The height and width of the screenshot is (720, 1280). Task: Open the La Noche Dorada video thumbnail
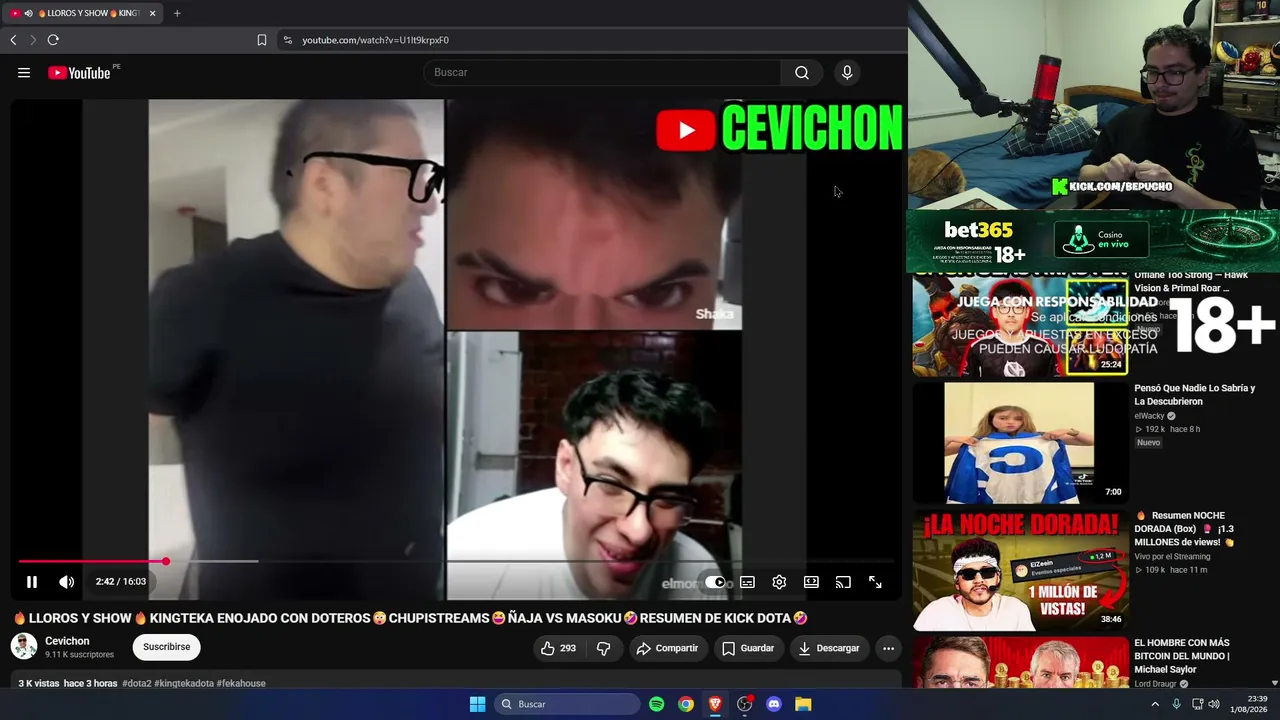(x=1020, y=570)
